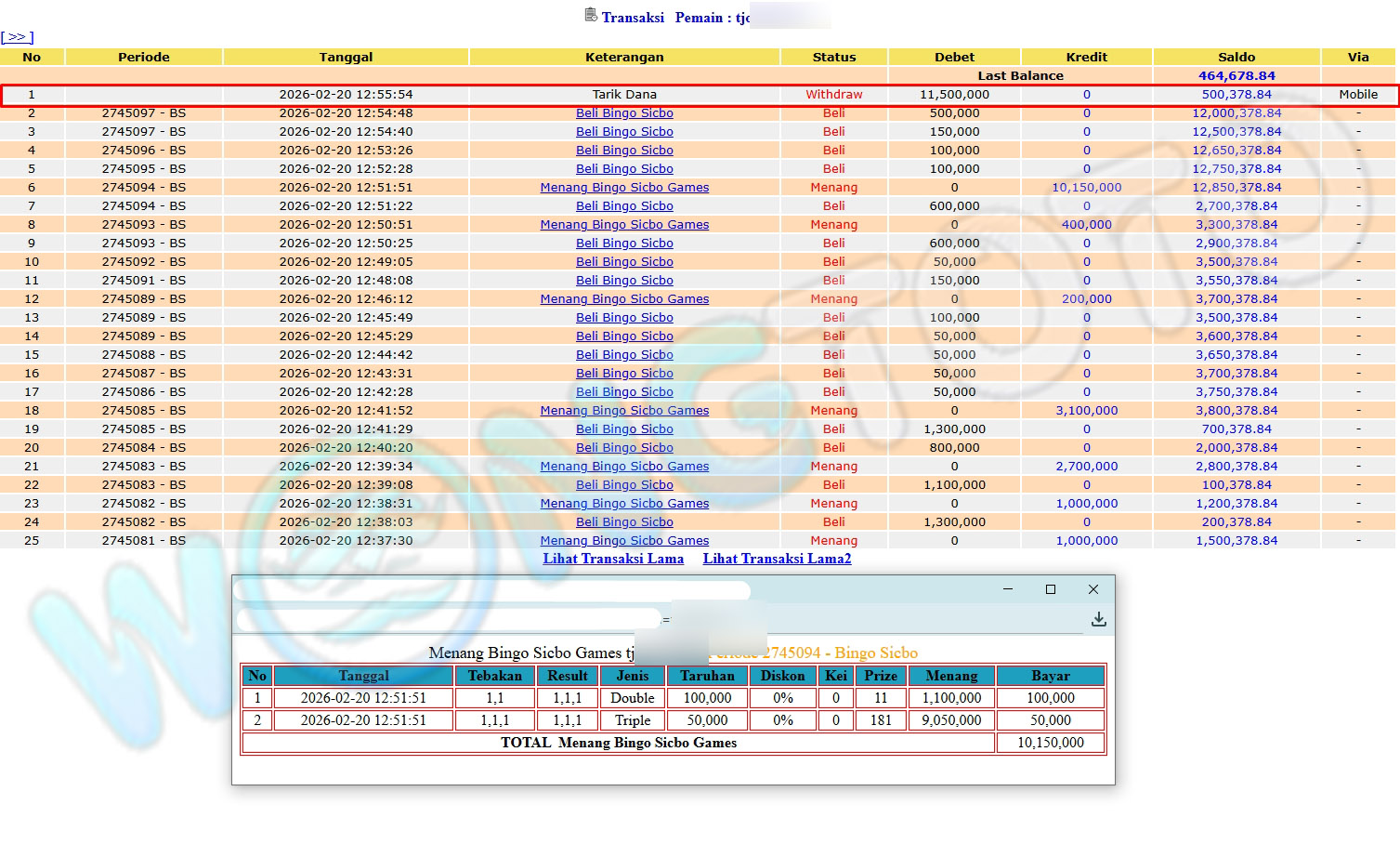The height and width of the screenshot is (844, 1400).
Task: Click Menang Bingo Sicbo Games row 18
Action: tap(624, 411)
